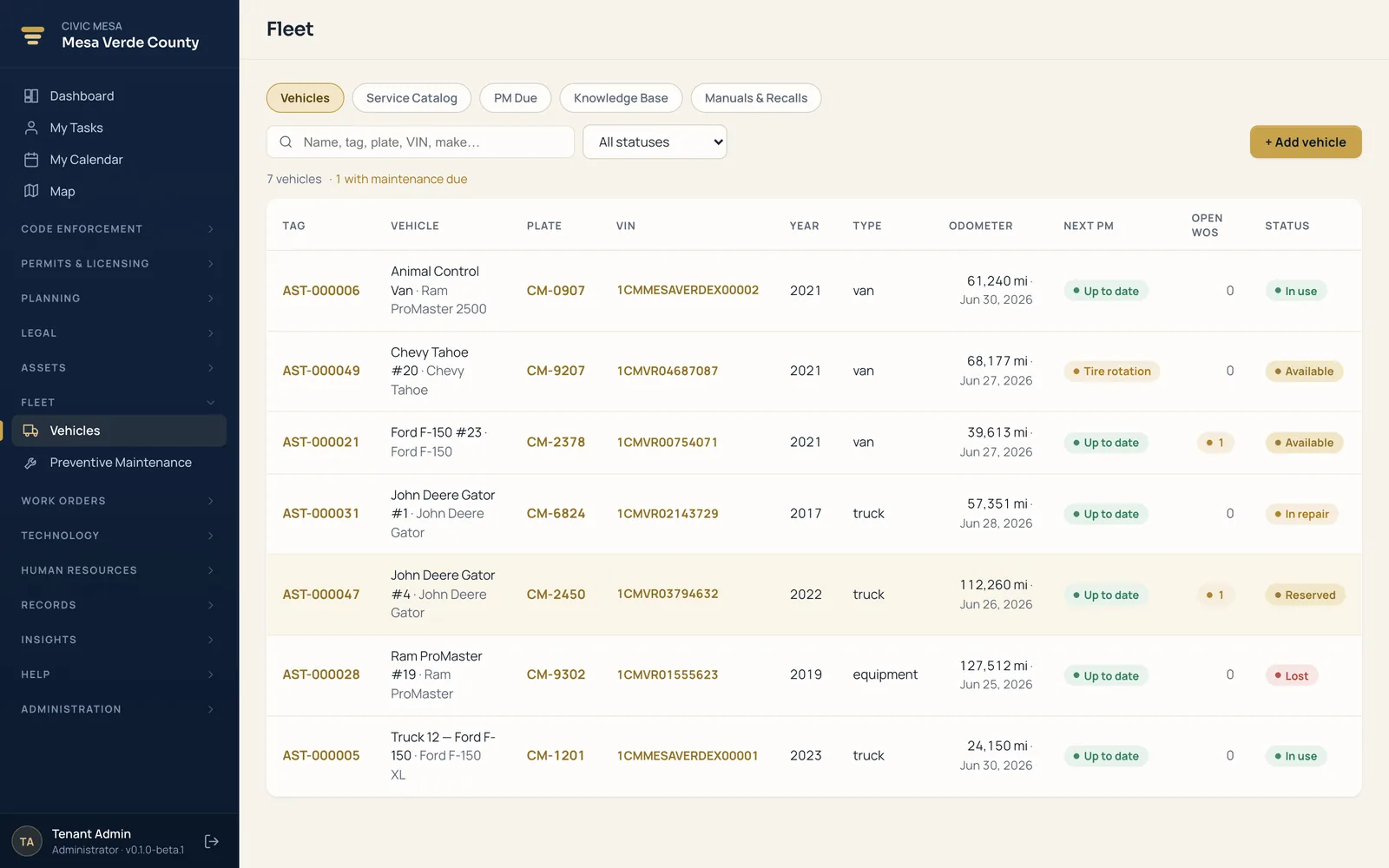Click odometer reading 127,512 mi
The image size is (1389, 868).
click(x=993, y=666)
